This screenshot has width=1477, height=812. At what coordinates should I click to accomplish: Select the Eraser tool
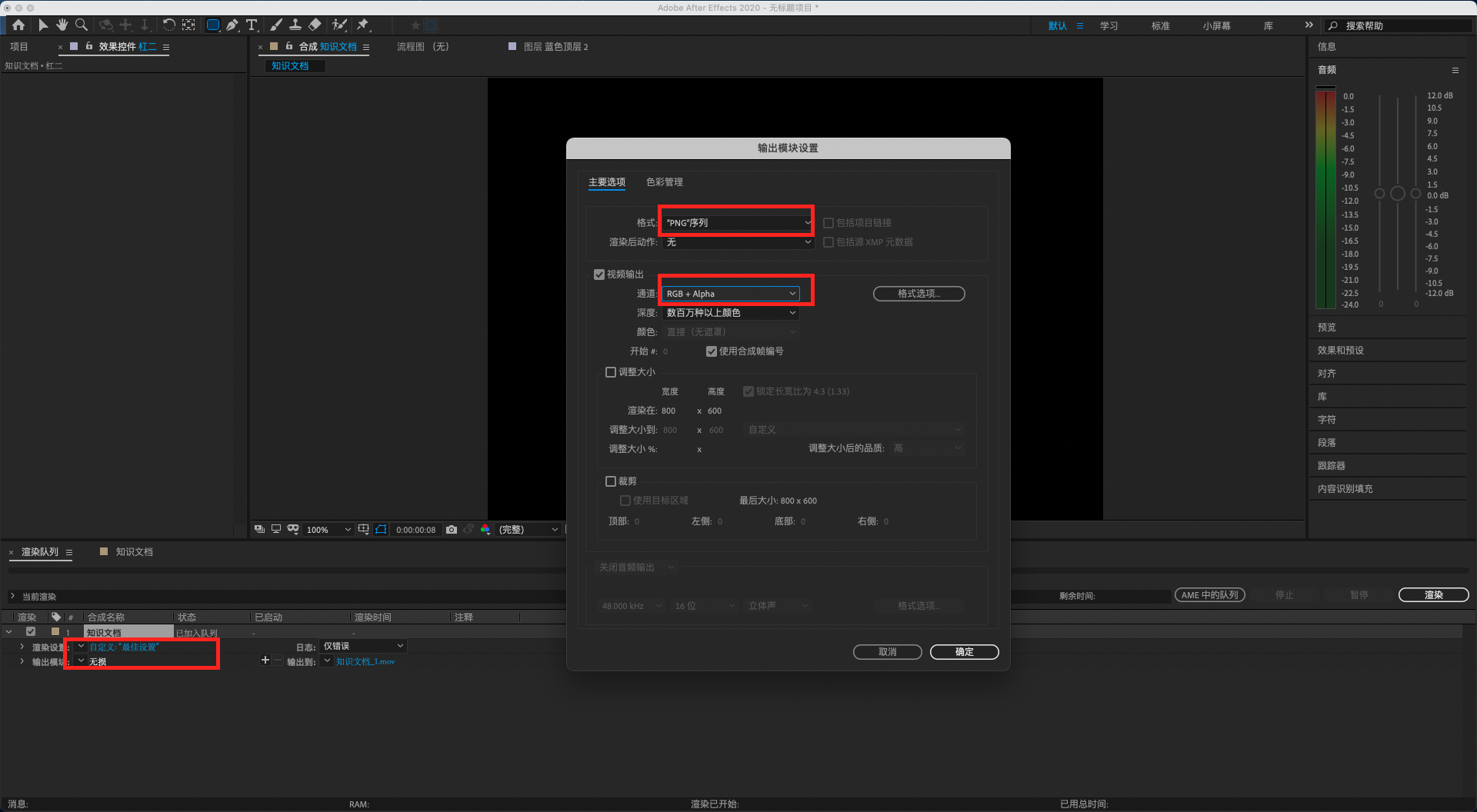pos(315,25)
